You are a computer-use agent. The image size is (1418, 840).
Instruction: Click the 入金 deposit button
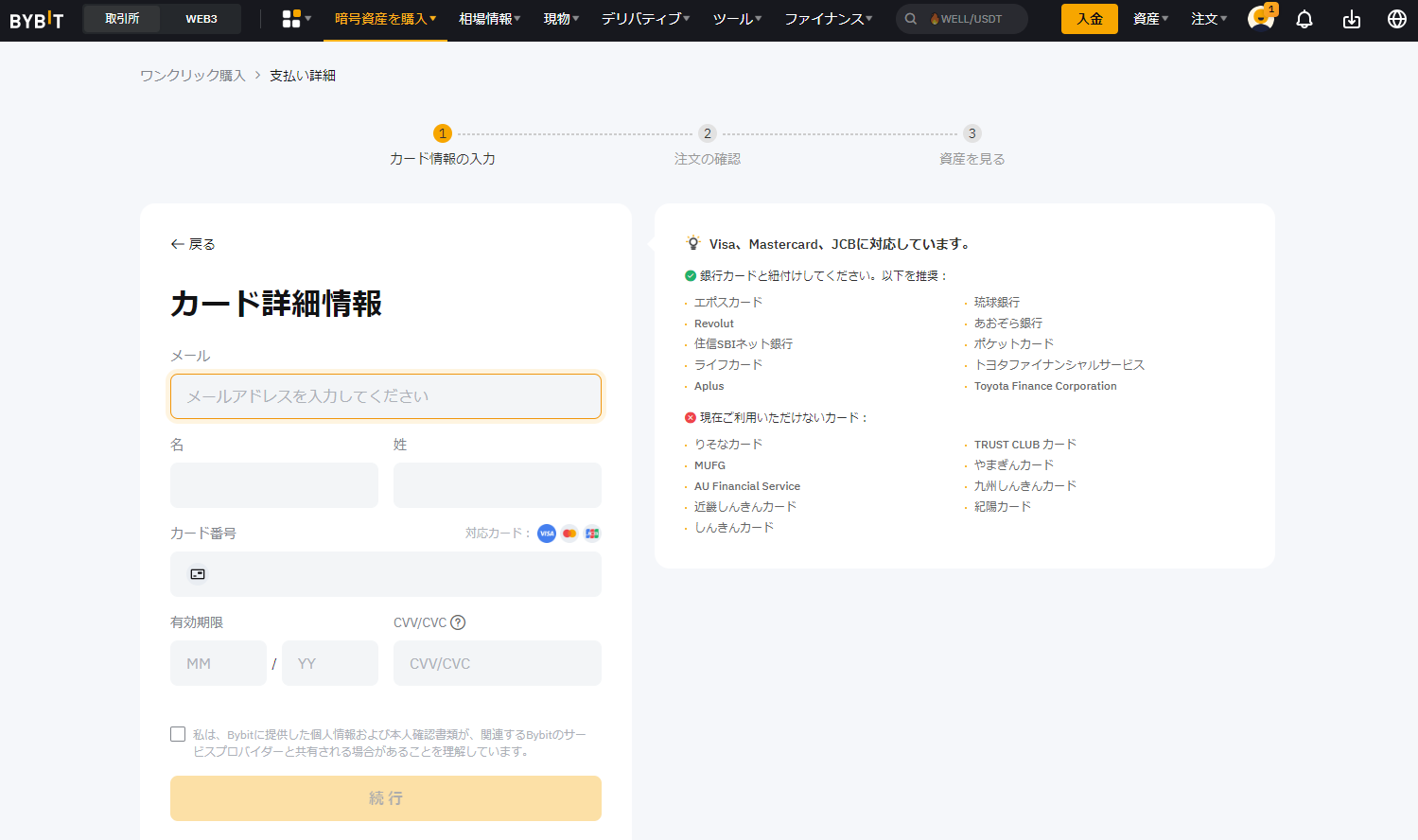1090,19
